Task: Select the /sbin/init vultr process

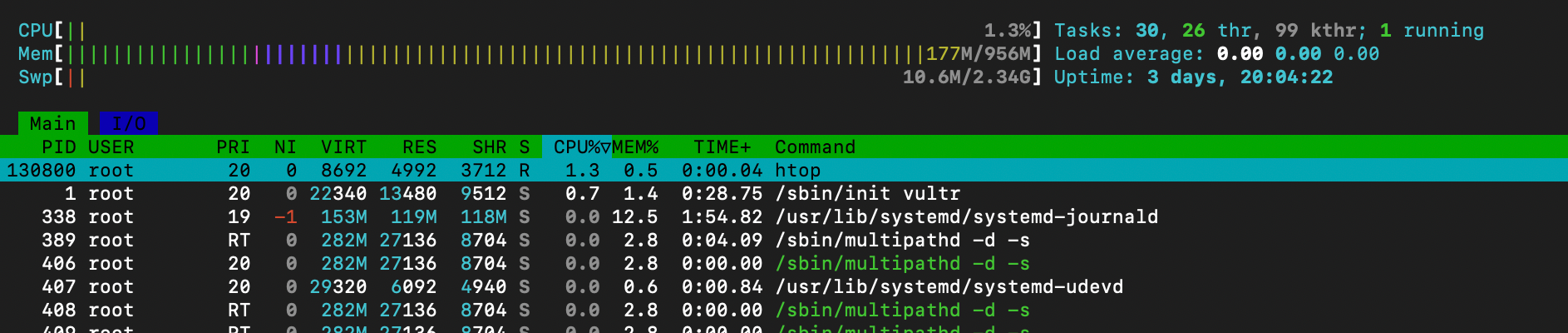Action: pos(867,193)
